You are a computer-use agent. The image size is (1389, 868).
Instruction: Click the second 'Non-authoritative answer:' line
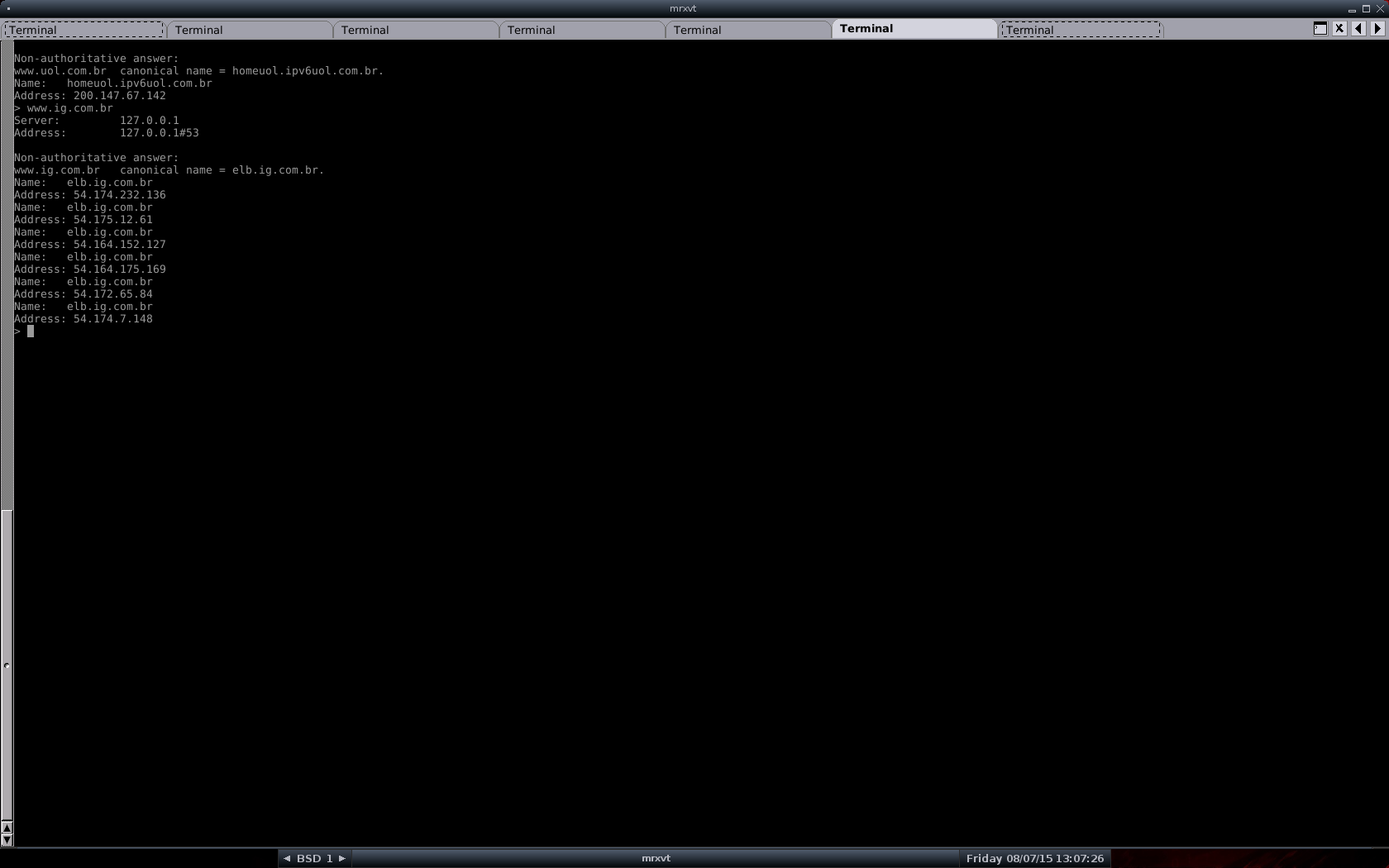pos(97,158)
